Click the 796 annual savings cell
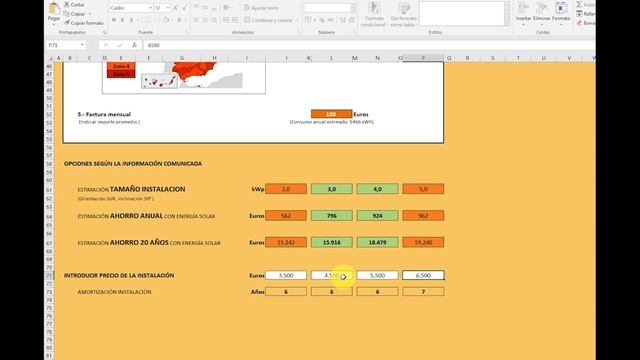 coord(331,216)
